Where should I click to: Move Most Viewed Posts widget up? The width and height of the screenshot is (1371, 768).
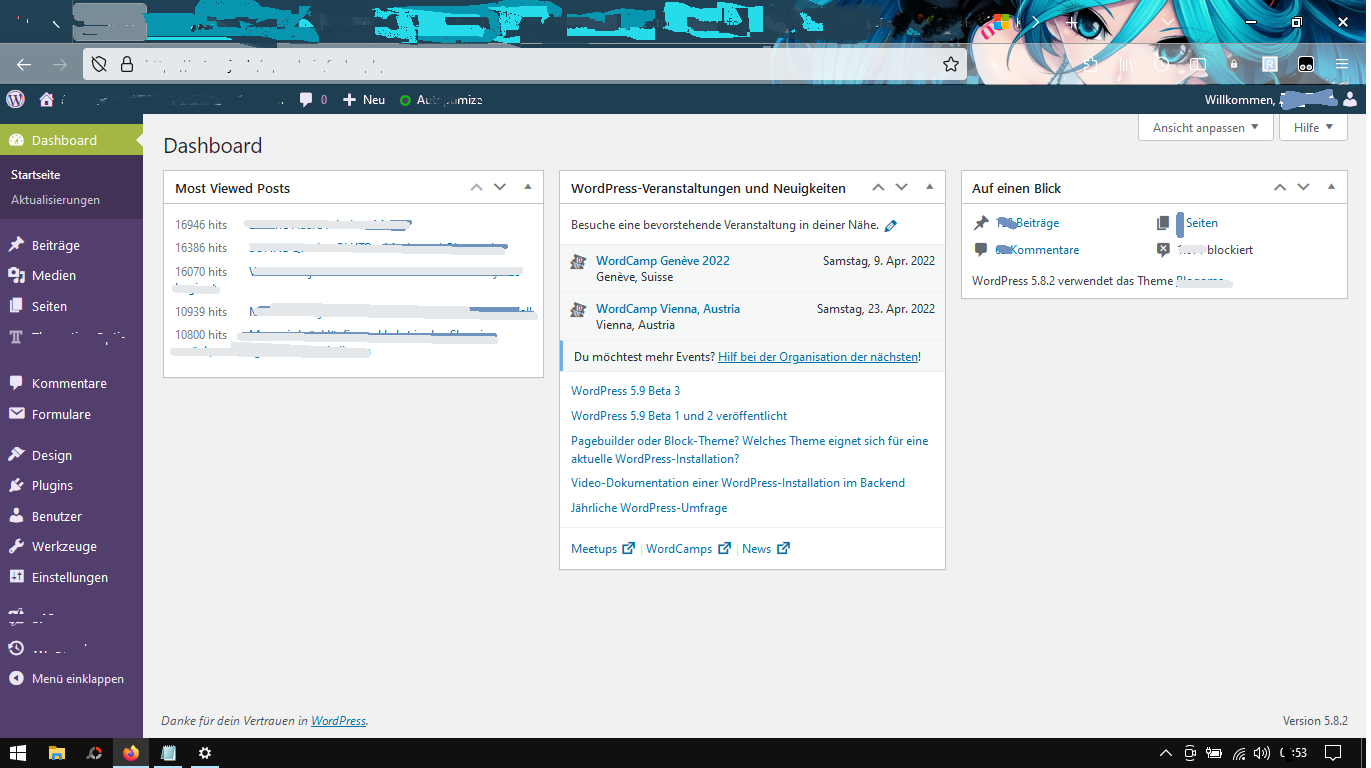click(x=477, y=187)
